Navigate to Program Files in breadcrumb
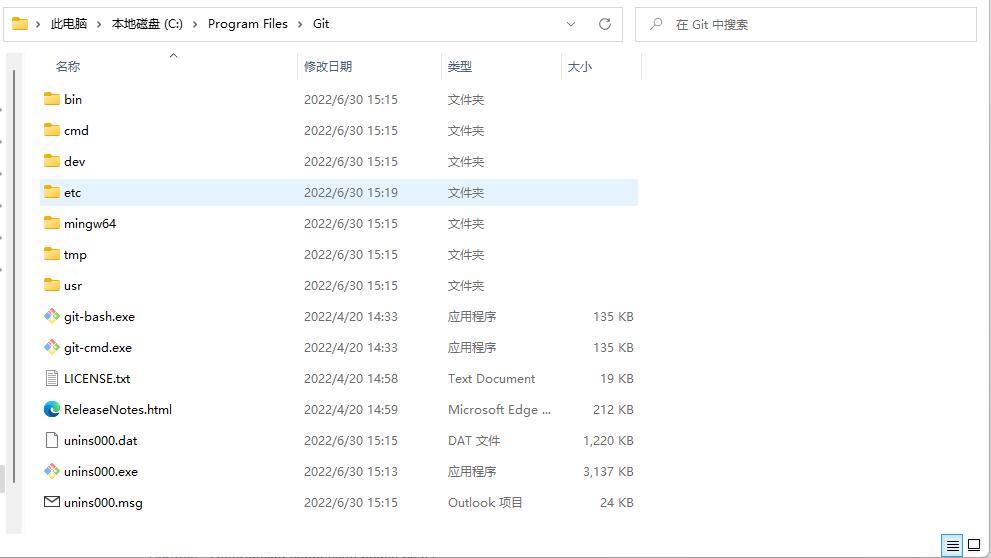This screenshot has width=991, height=558. (x=247, y=24)
